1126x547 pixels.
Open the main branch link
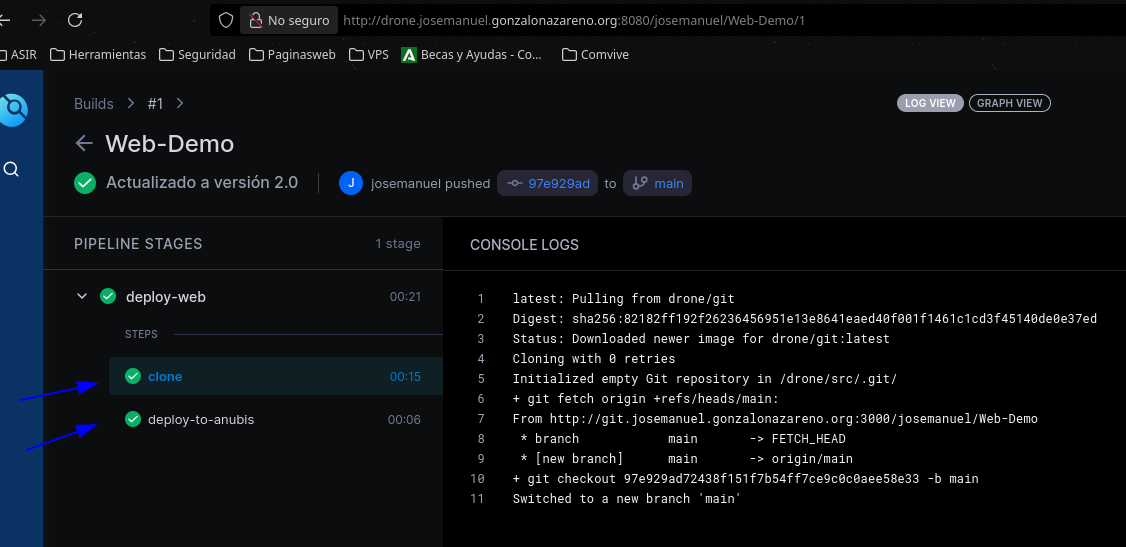[x=657, y=183]
